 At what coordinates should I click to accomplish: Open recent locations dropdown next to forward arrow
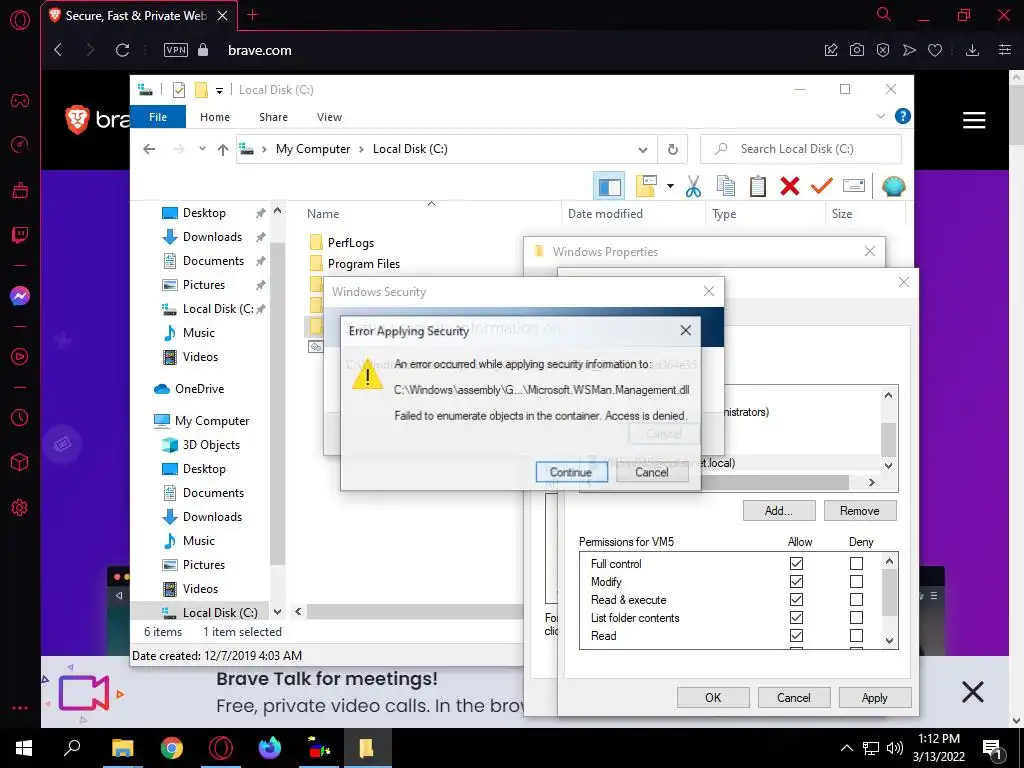coord(202,149)
